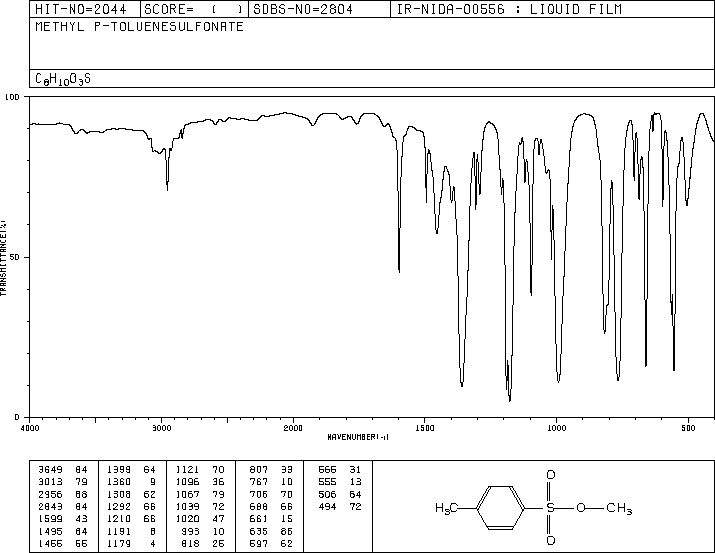The width and height of the screenshot is (715, 553).
Task: Select the 1121 peak table row
Action: pyautogui.click(x=200, y=470)
